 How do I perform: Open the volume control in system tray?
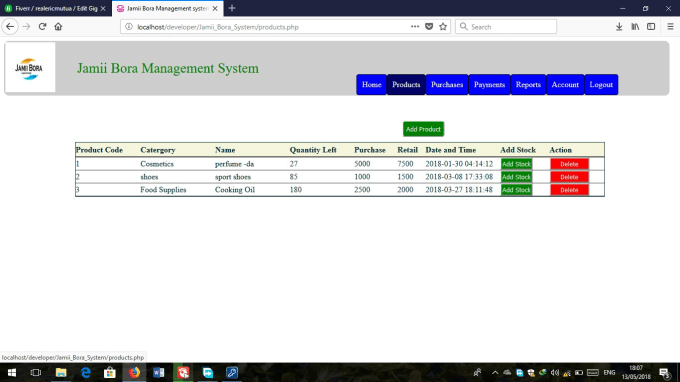point(555,372)
